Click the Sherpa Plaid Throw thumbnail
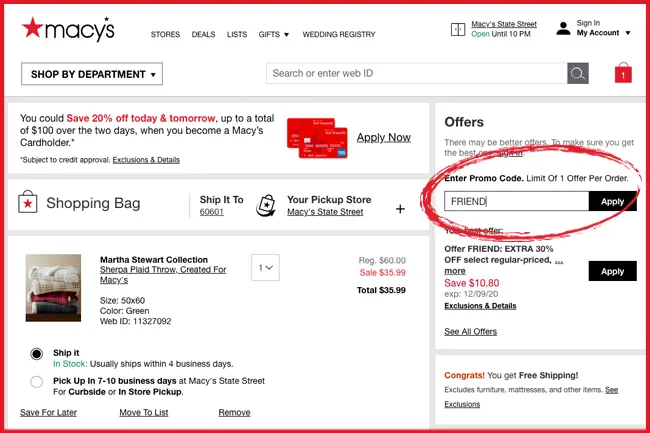The width and height of the screenshot is (650, 433). [x=53, y=287]
